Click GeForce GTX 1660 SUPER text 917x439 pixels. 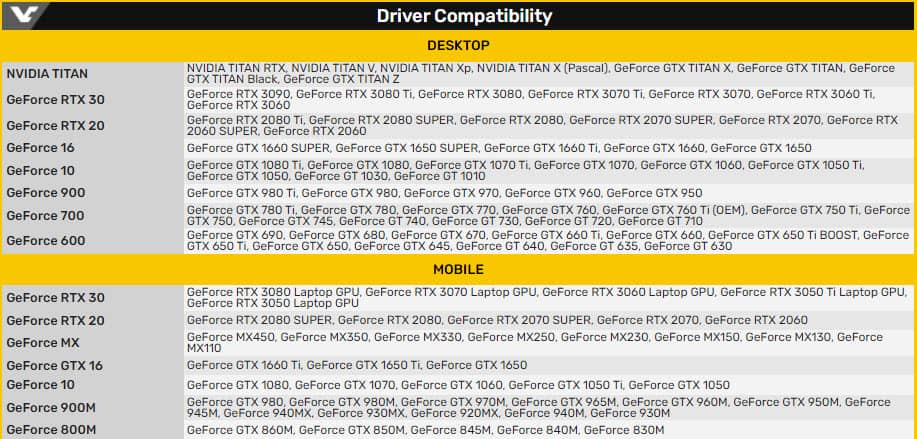pyautogui.click(x=258, y=148)
